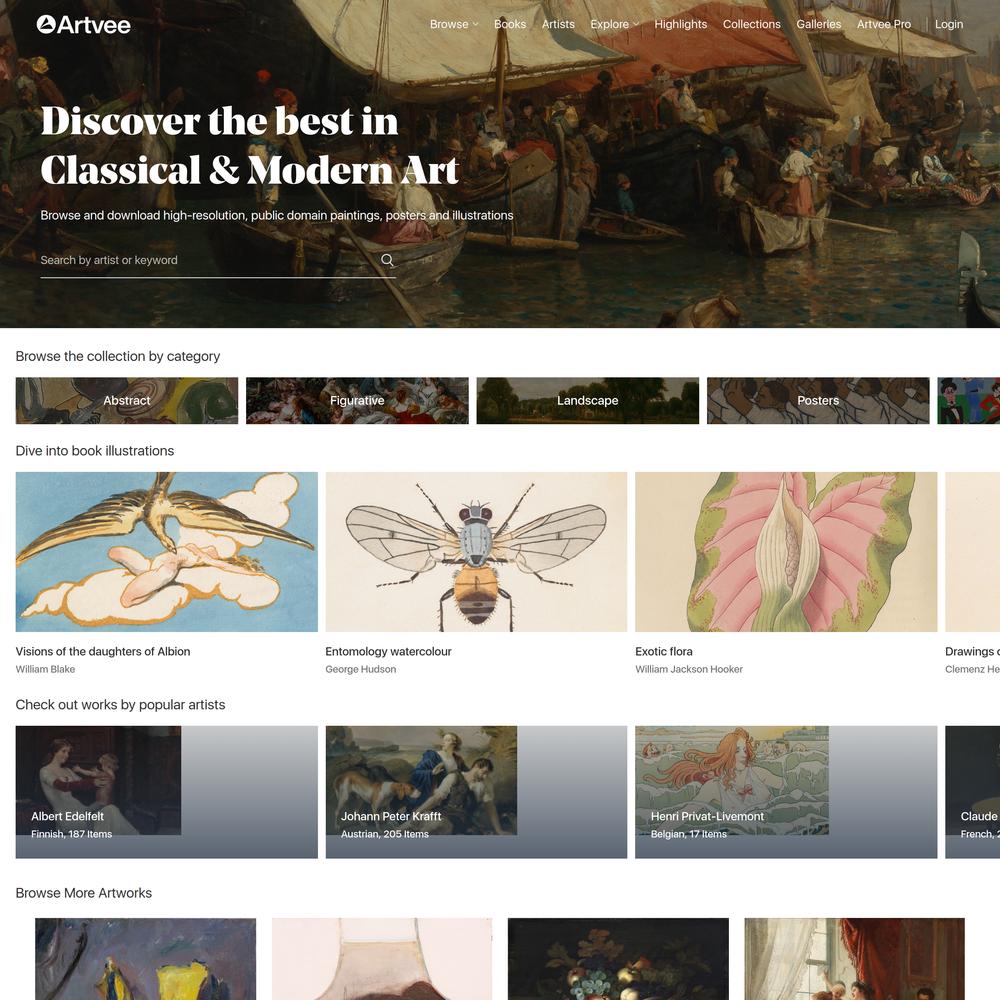
Task: Expand the Browse dropdown menu
Action: coord(453,24)
